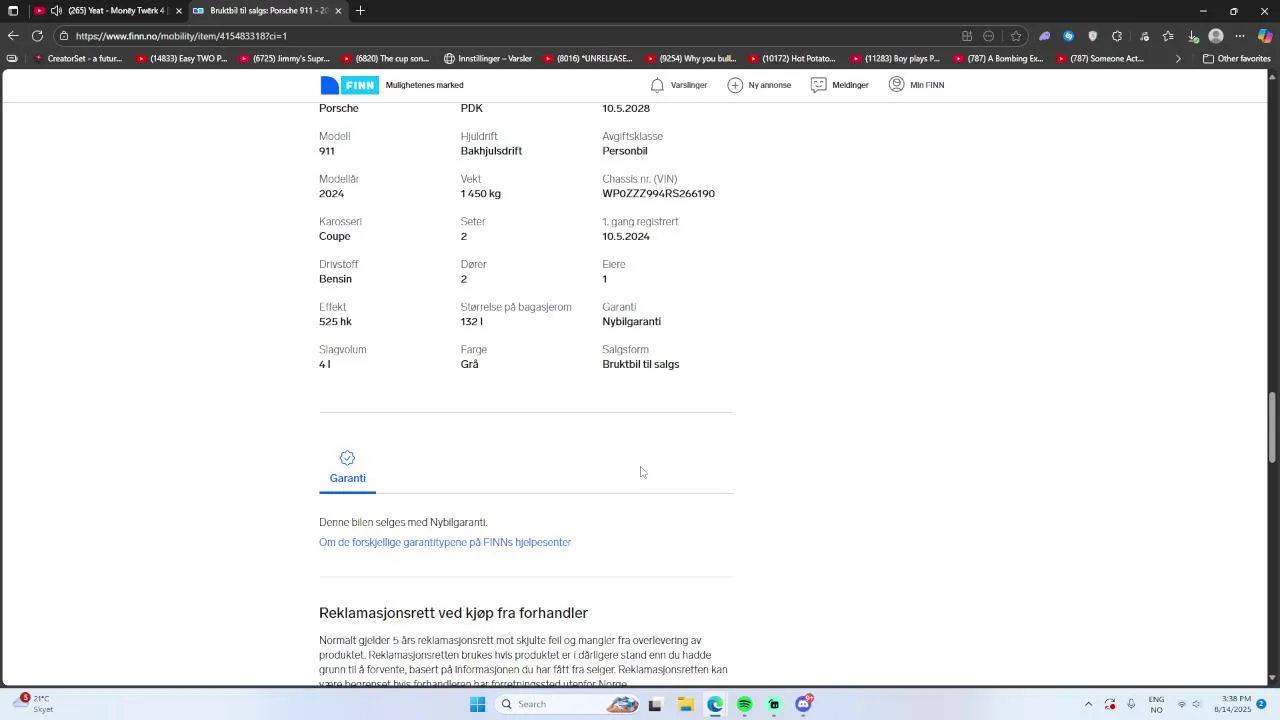This screenshot has width=1280, height=720.
Task: Open Boy plays P... bookmark
Action: tap(895, 59)
